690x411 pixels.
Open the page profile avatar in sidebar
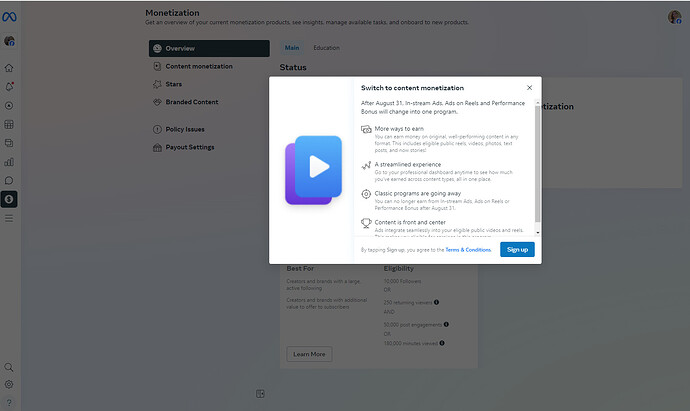(9, 41)
